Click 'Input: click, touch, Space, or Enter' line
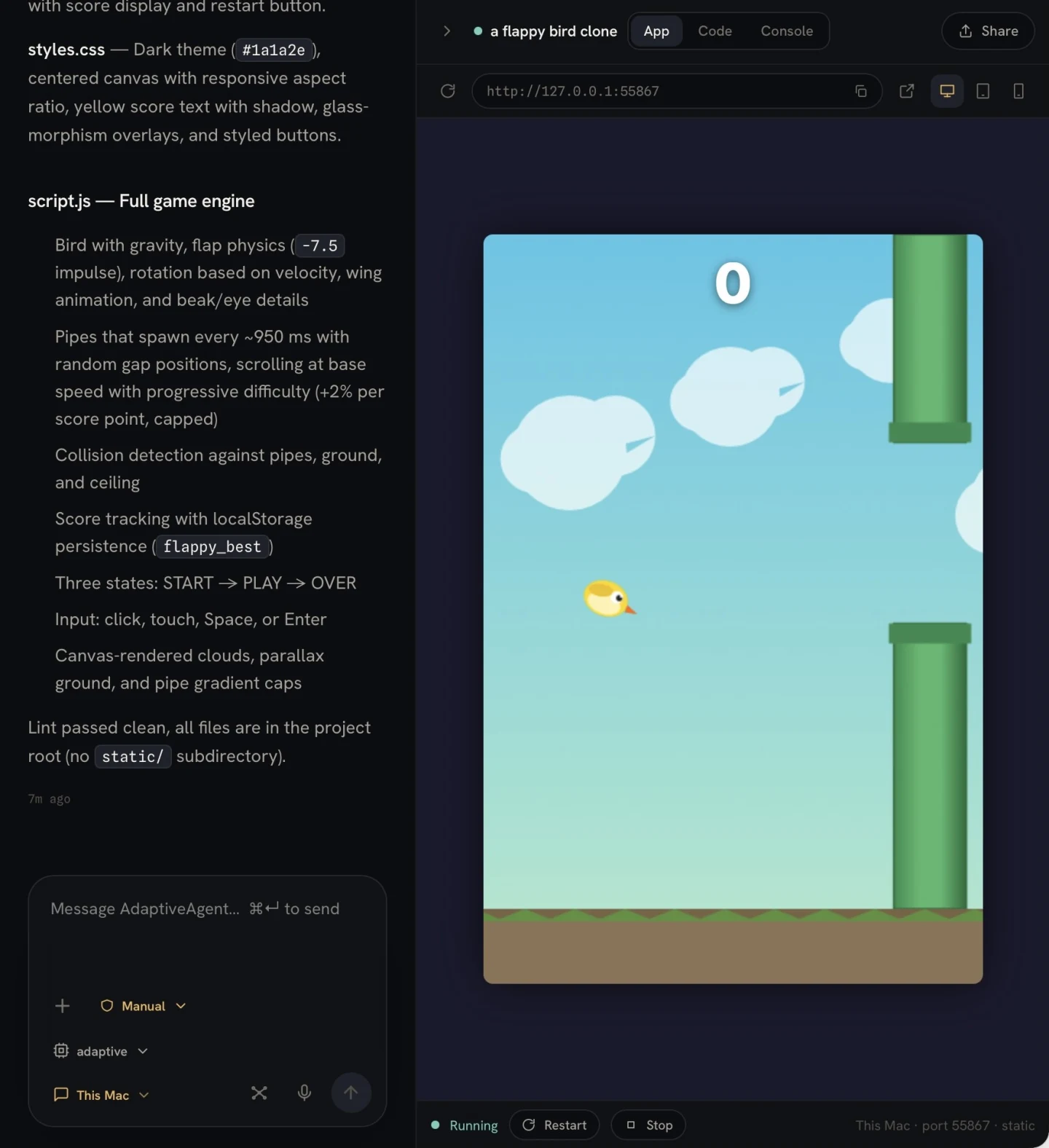1049x1148 pixels. click(191, 620)
